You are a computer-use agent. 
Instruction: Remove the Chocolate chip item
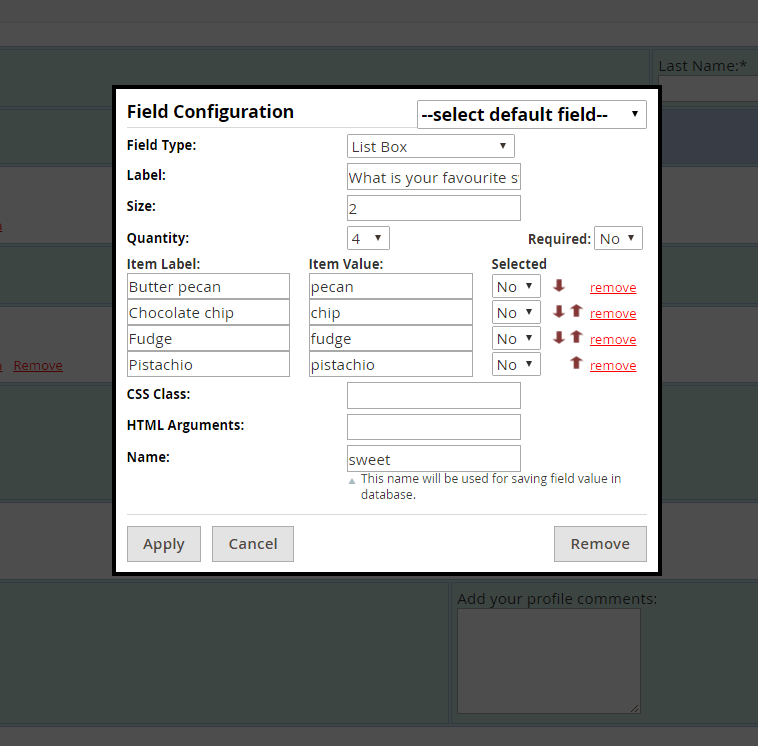pos(612,314)
